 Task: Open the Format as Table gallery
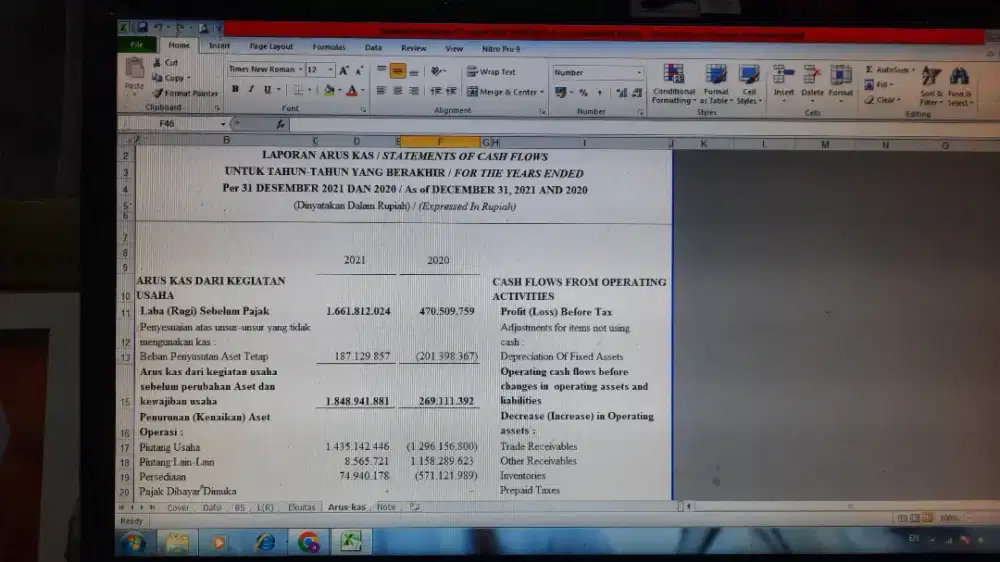pyautogui.click(x=716, y=84)
